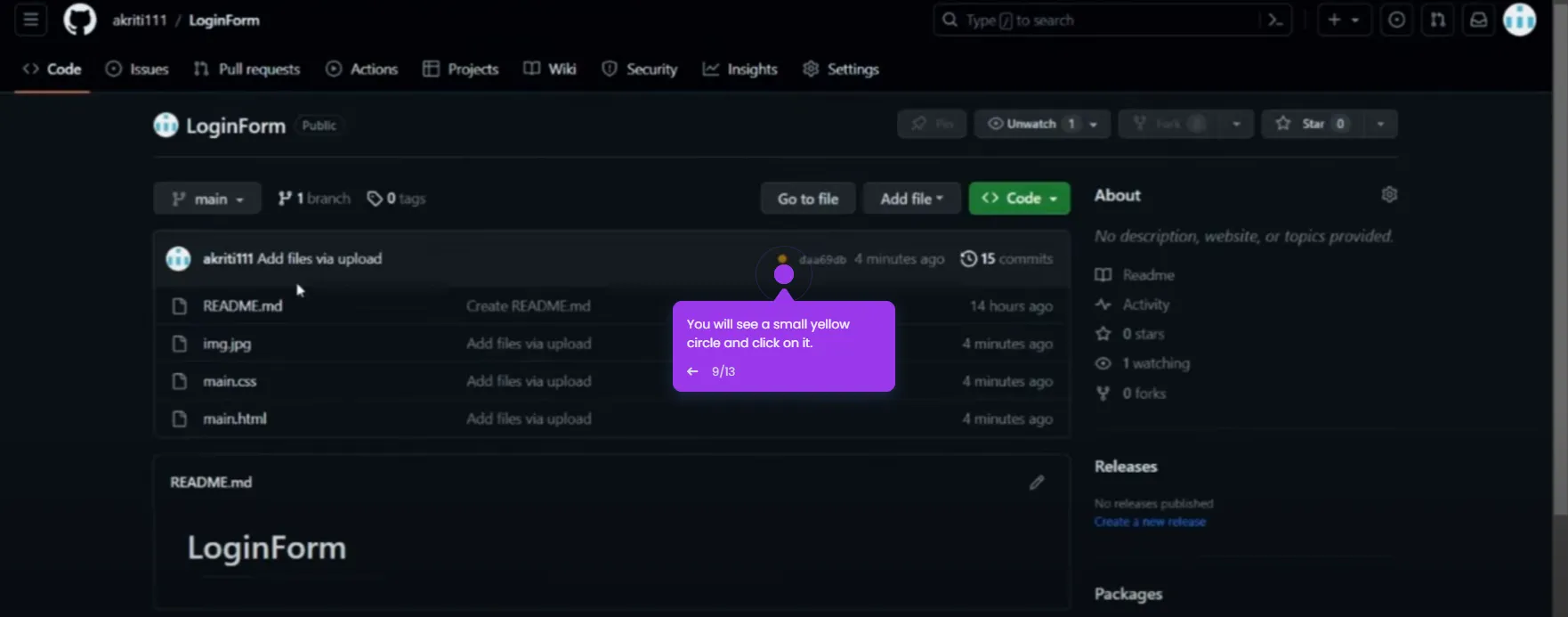This screenshot has width=1568, height=617.
Task: Click the LoginForm breadcrumb link
Action: click(x=224, y=20)
